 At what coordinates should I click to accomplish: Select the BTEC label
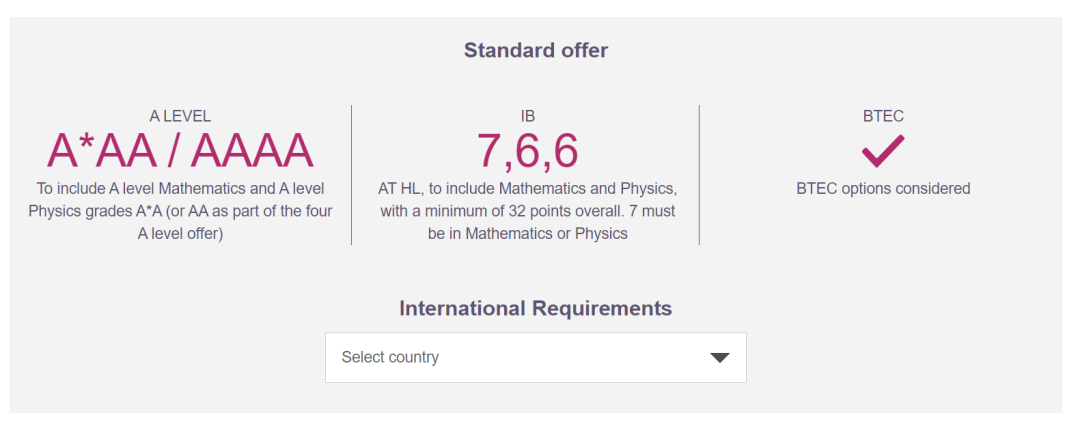[883, 117]
